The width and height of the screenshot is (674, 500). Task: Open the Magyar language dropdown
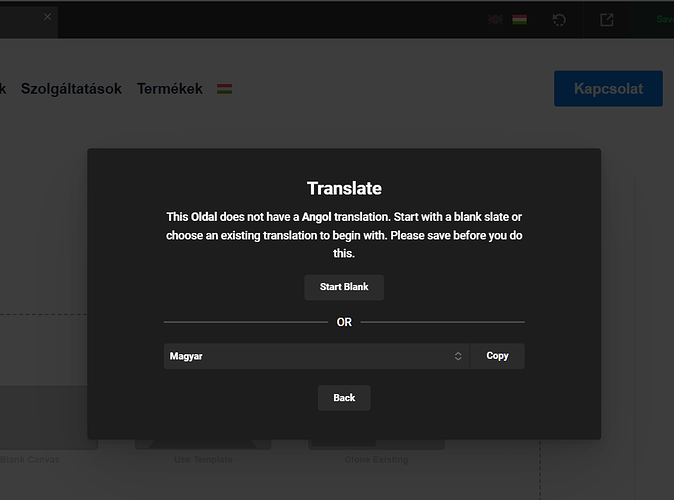tap(310, 356)
